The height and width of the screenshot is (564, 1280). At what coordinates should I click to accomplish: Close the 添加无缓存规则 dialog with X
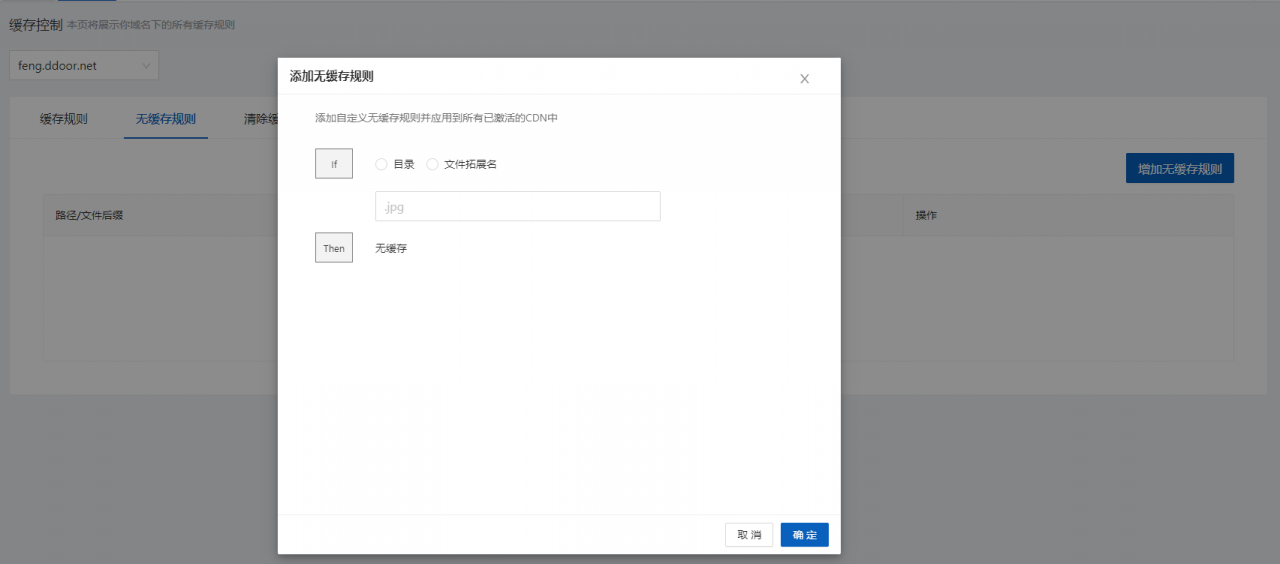(804, 79)
